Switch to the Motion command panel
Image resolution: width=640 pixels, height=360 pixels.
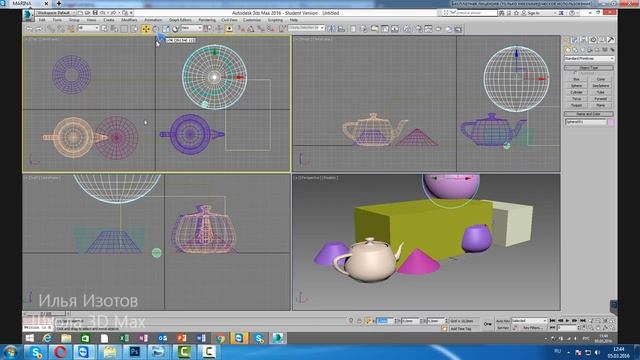point(593,40)
